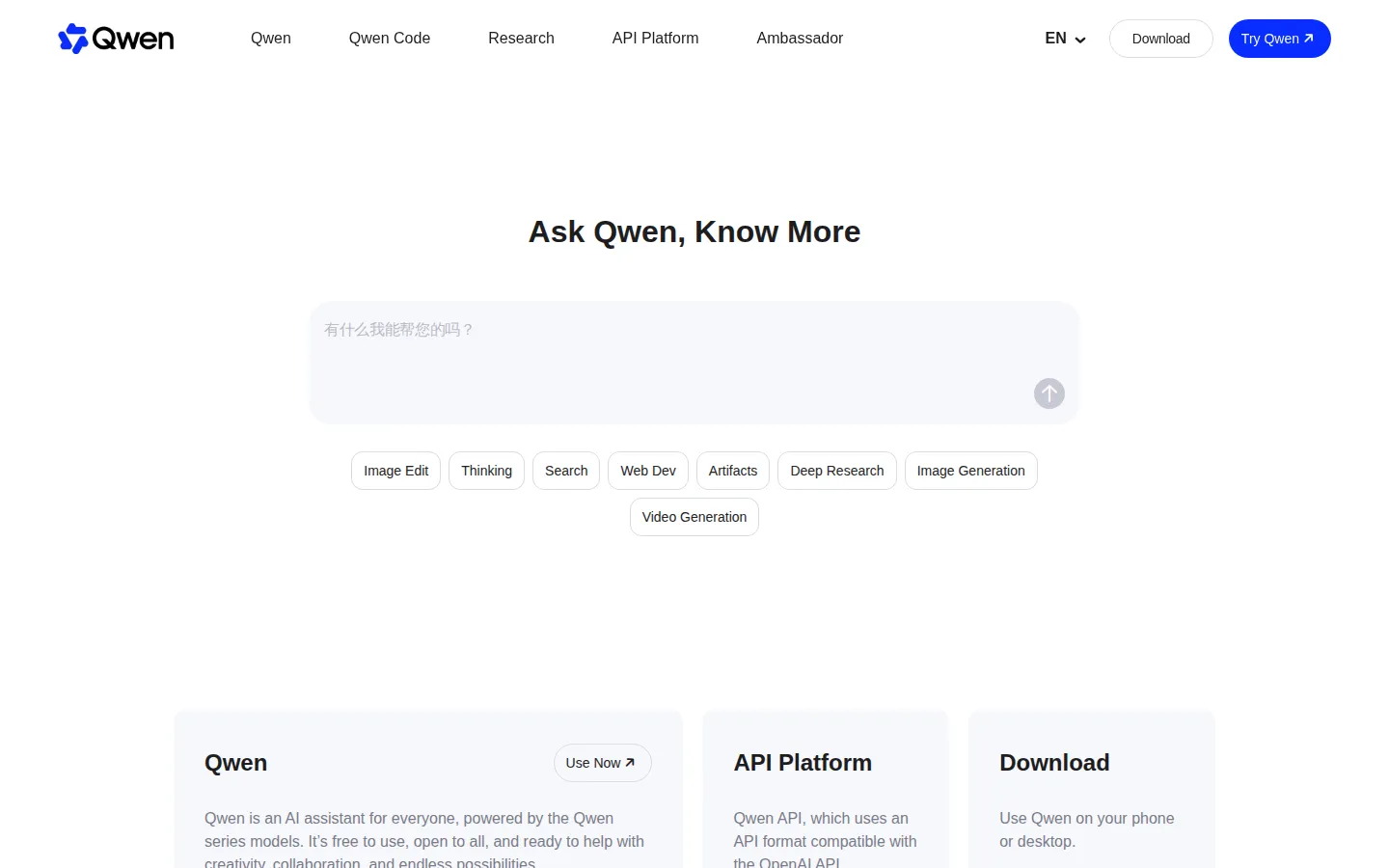
Task: Select the Artifacts chip
Action: point(733,471)
